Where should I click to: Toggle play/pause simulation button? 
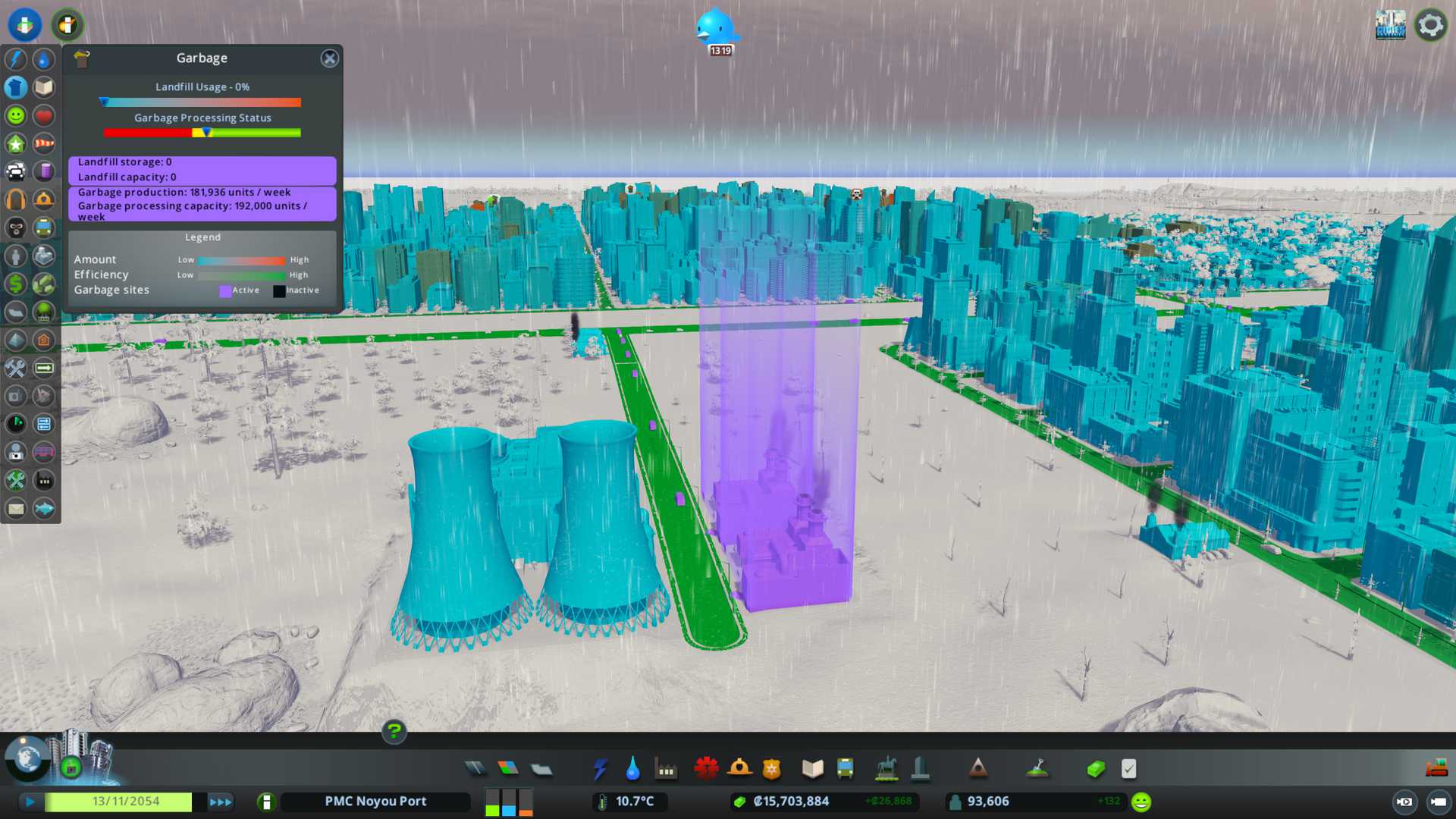pyautogui.click(x=30, y=802)
